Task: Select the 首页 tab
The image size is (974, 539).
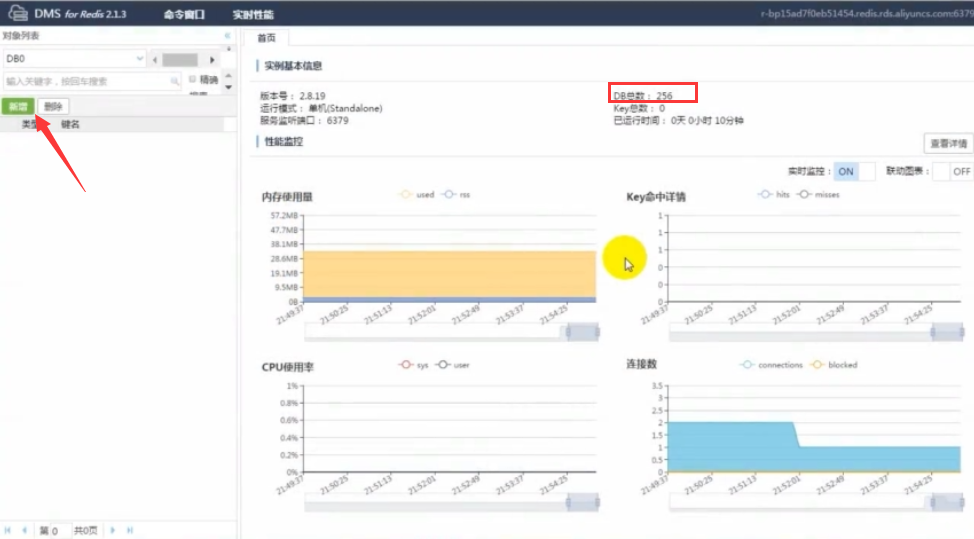Action: [x=265, y=38]
